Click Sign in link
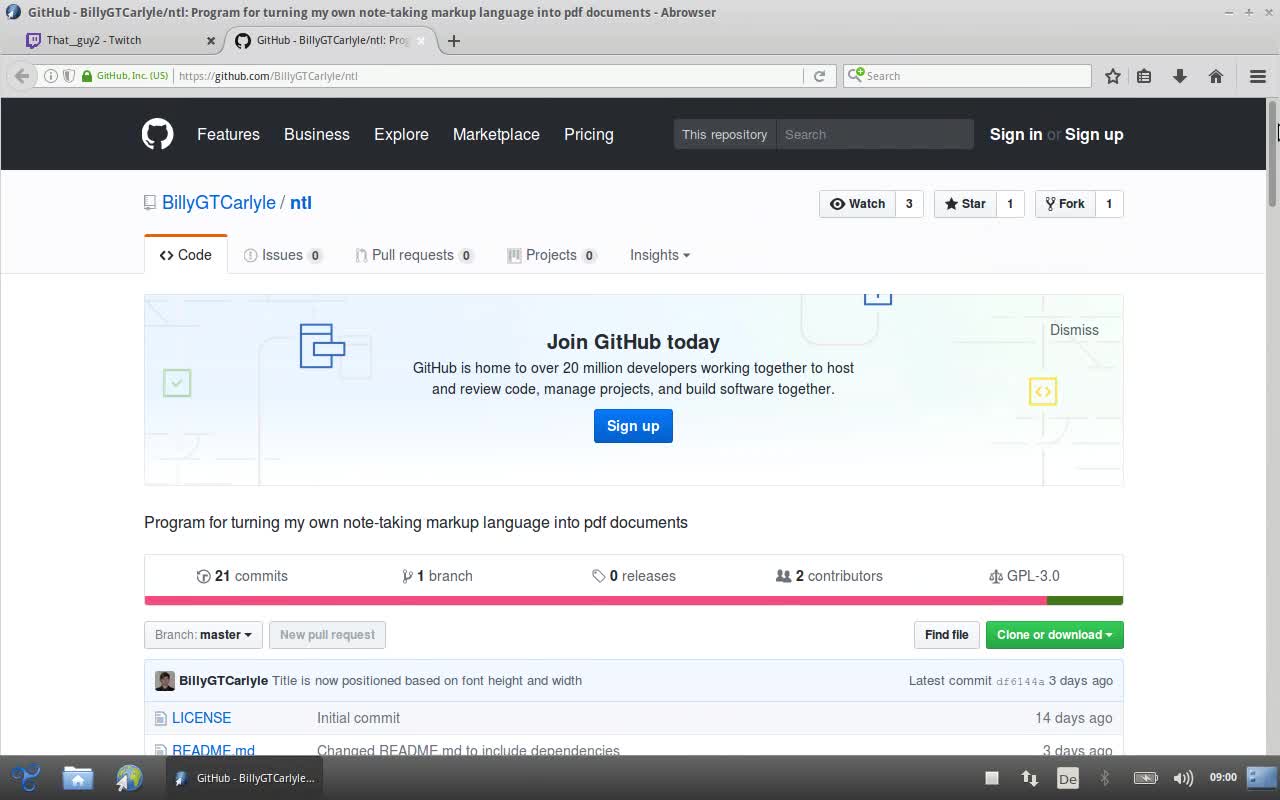1280x800 pixels. point(1016,134)
